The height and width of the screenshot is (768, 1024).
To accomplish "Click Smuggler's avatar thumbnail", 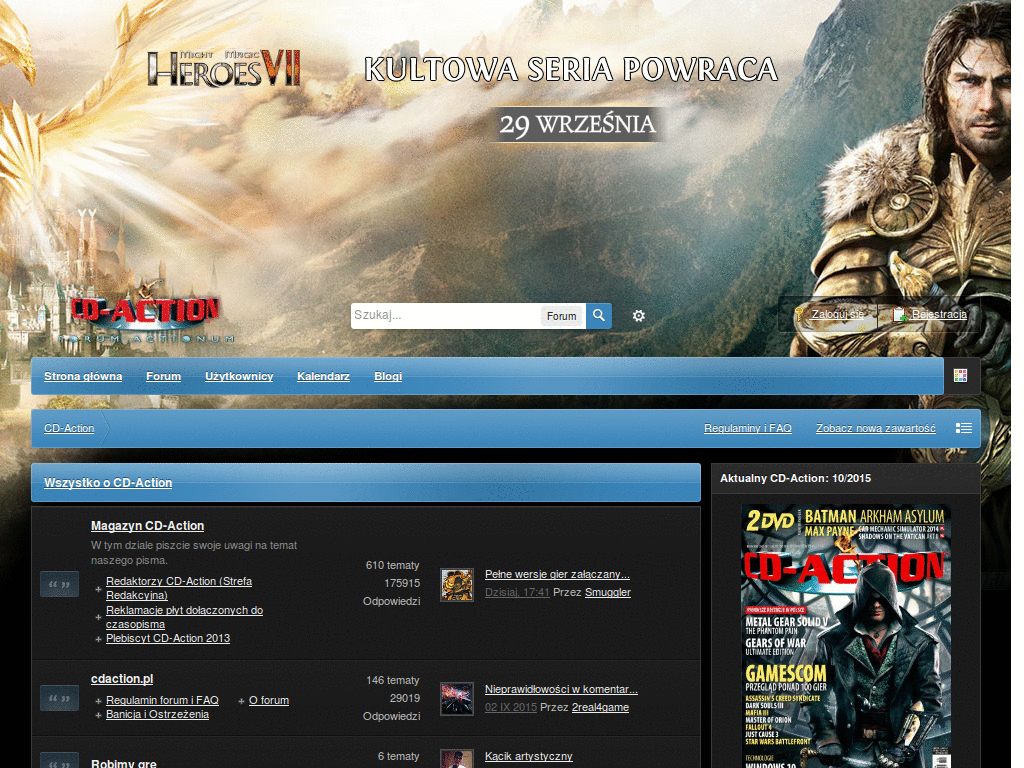I will click(x=456, y=584).
